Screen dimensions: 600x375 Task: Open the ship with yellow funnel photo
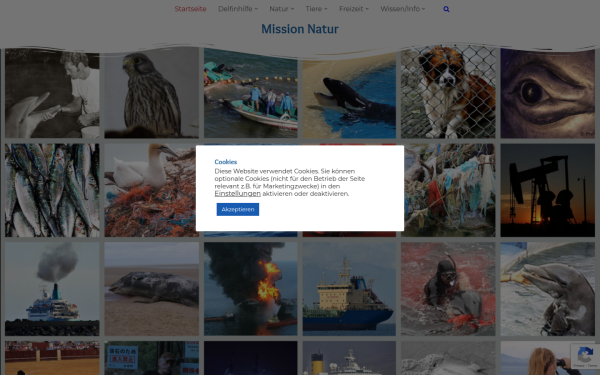(x=349, y=358)
